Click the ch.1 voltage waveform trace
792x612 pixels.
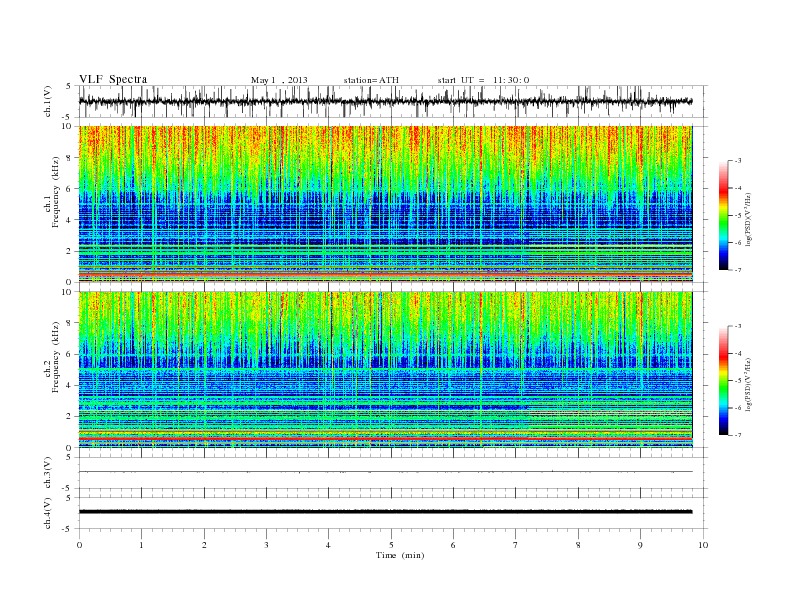pos(385,101)
